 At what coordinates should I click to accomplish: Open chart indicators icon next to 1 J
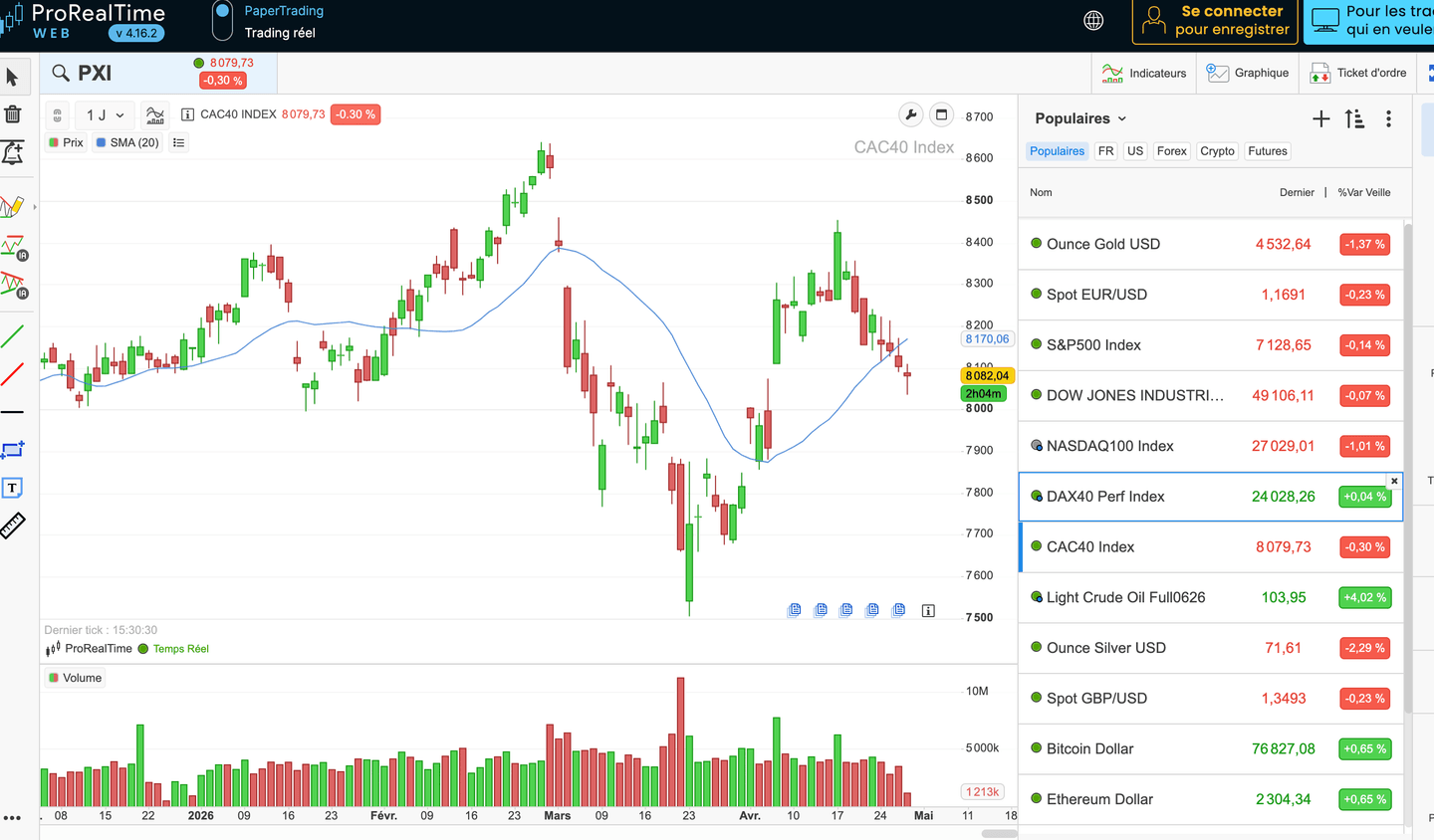154,114
